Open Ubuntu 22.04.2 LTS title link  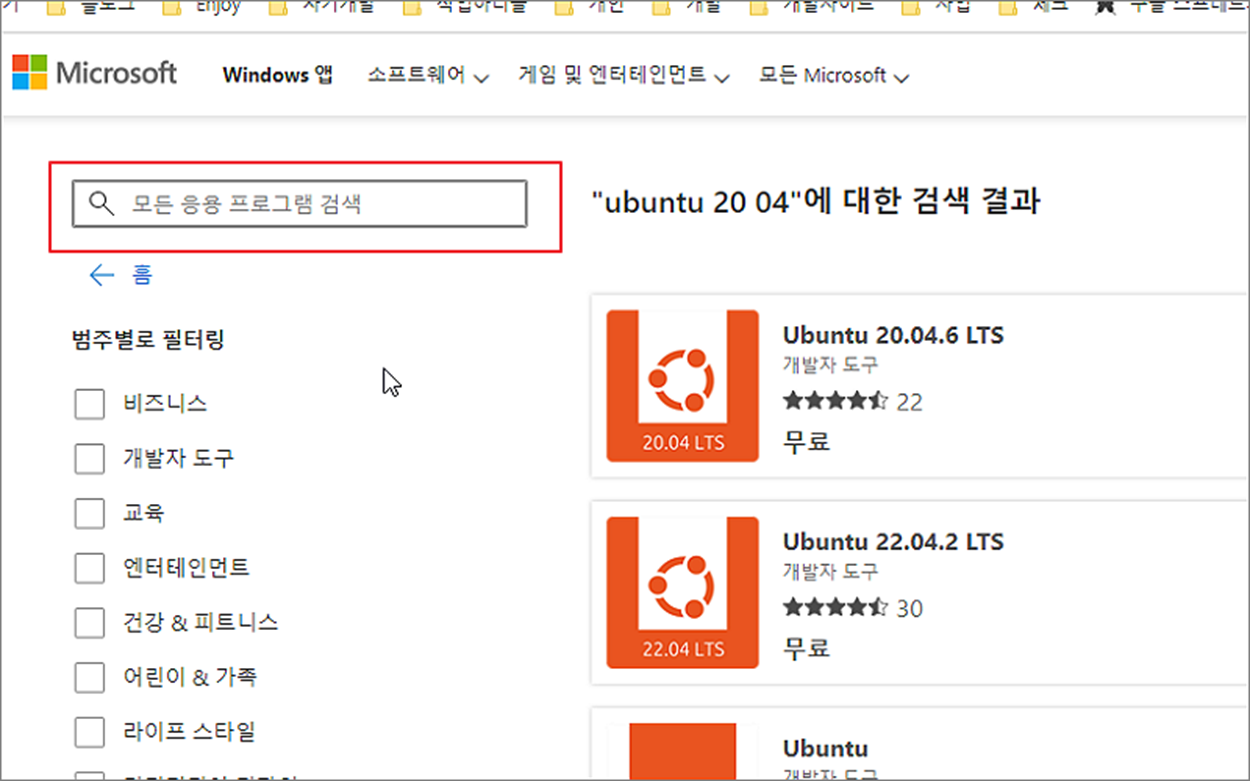893,541
